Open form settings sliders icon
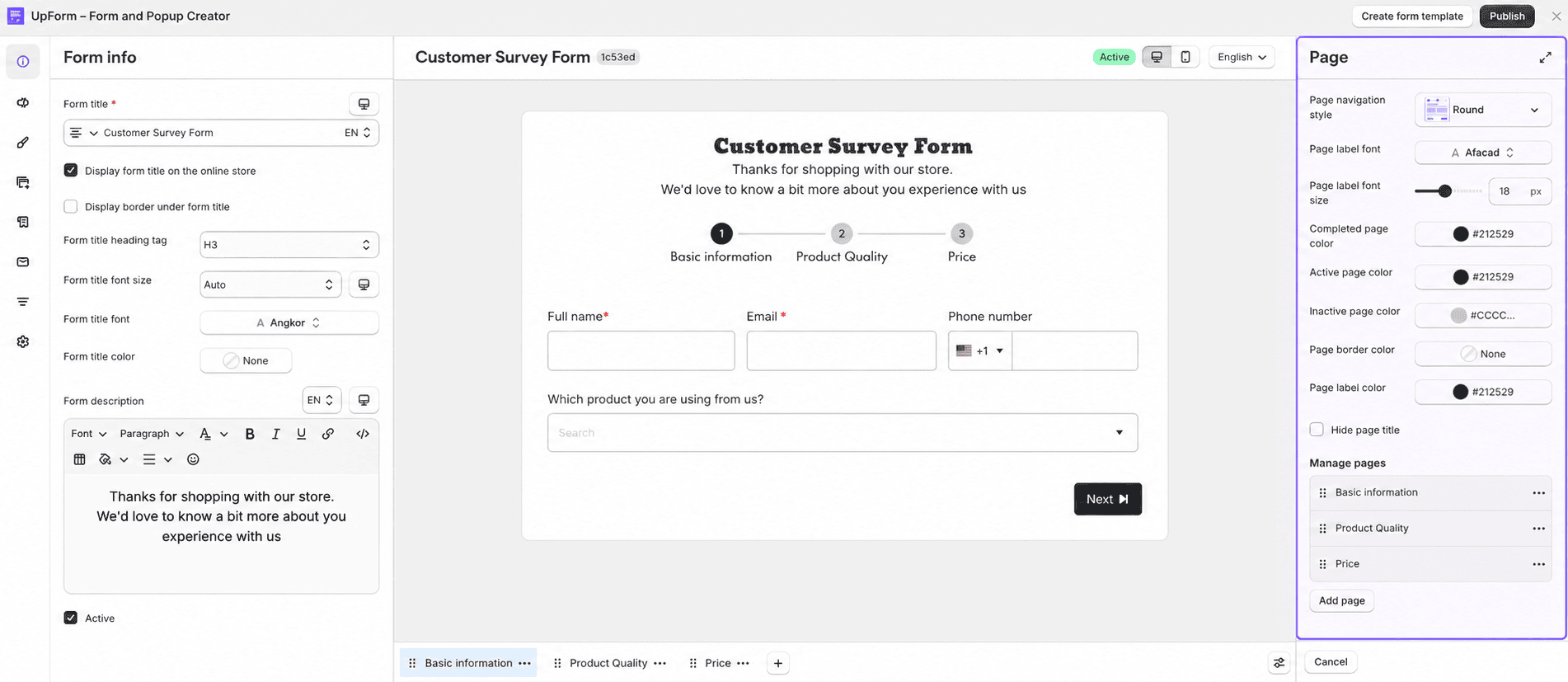1568x682 pixels. tap(1279, 663)
